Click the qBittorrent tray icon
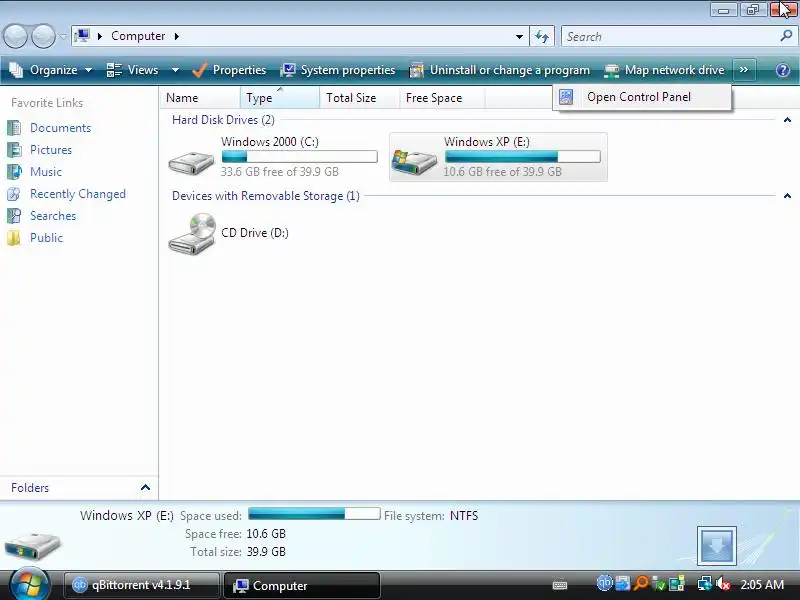Screen dimensions: 800x600 [x=604, y=583]
